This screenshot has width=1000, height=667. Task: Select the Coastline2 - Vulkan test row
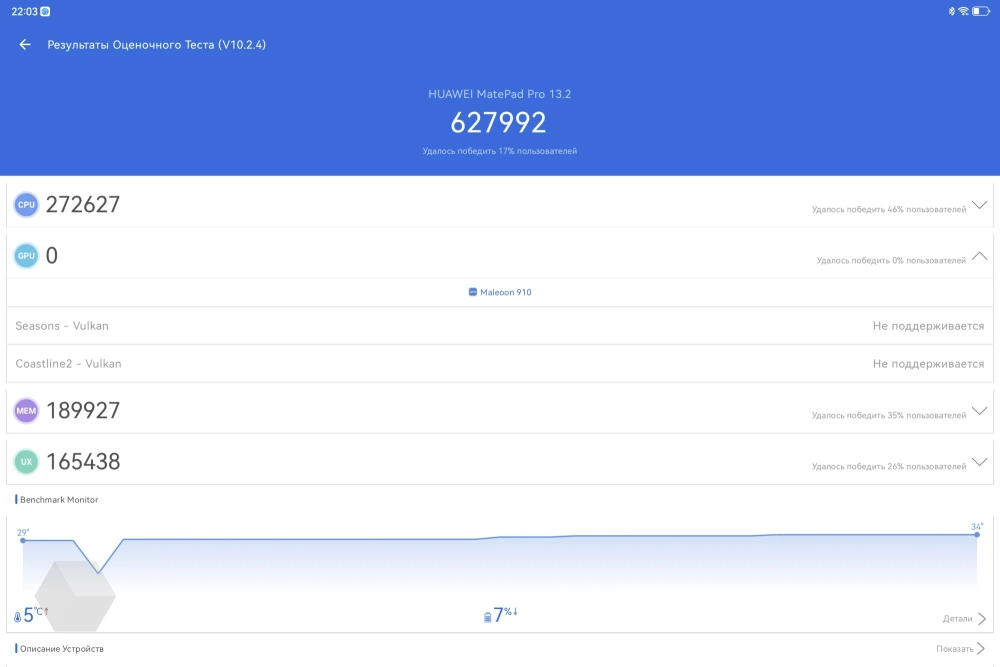[x=500, y=364]
